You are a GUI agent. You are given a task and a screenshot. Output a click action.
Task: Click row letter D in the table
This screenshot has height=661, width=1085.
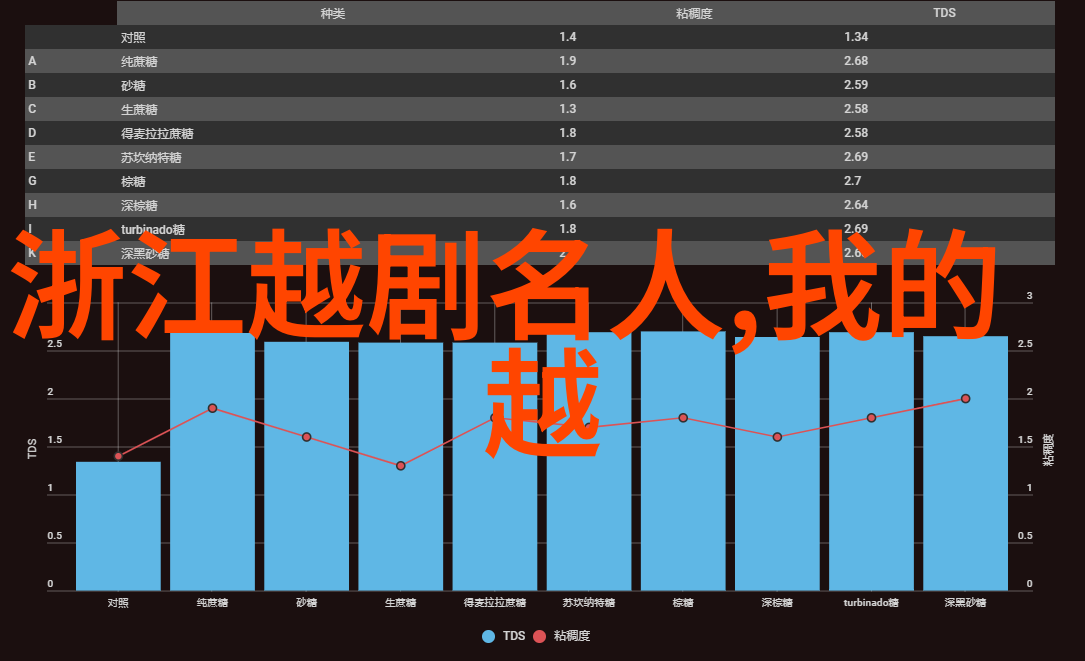click(x=32, y=133)
